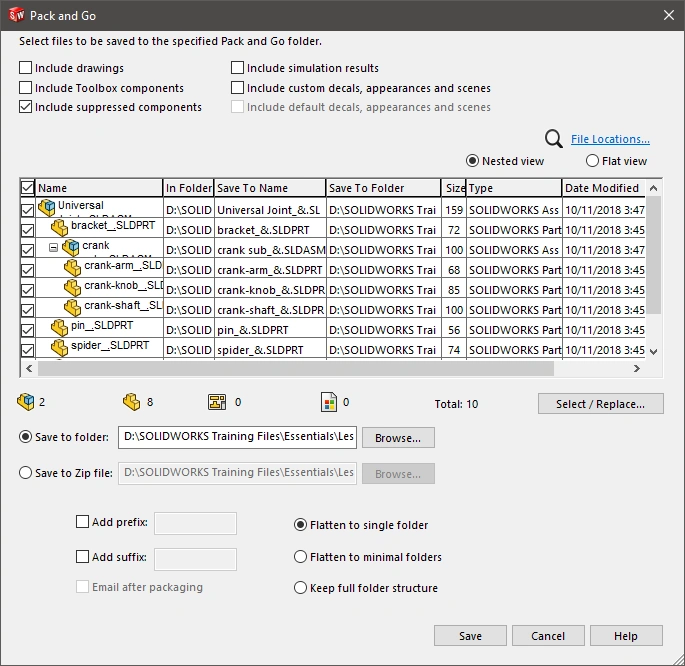Image resolution: width=685 pixels, height=666 pixels.
Task: Click the assembly count icon showing 2
Action: [x=26, y=402]
